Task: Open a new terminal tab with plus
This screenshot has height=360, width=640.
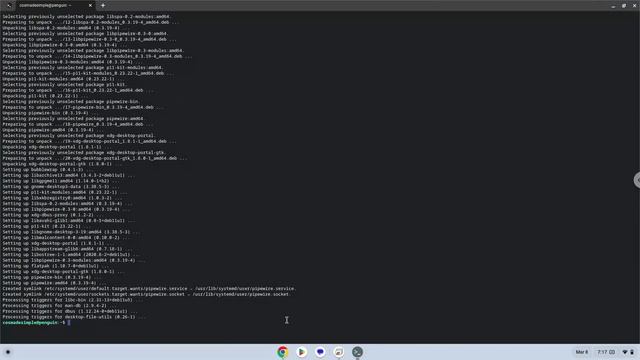Action: tap(103, 5)
